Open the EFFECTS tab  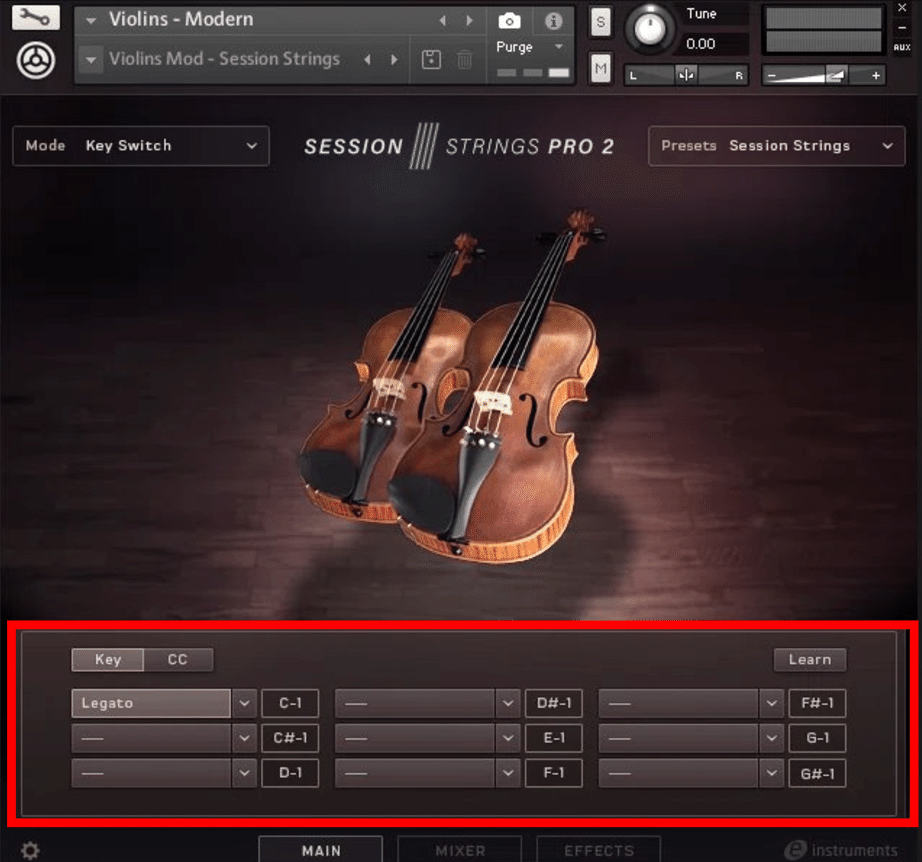point(598,851)
